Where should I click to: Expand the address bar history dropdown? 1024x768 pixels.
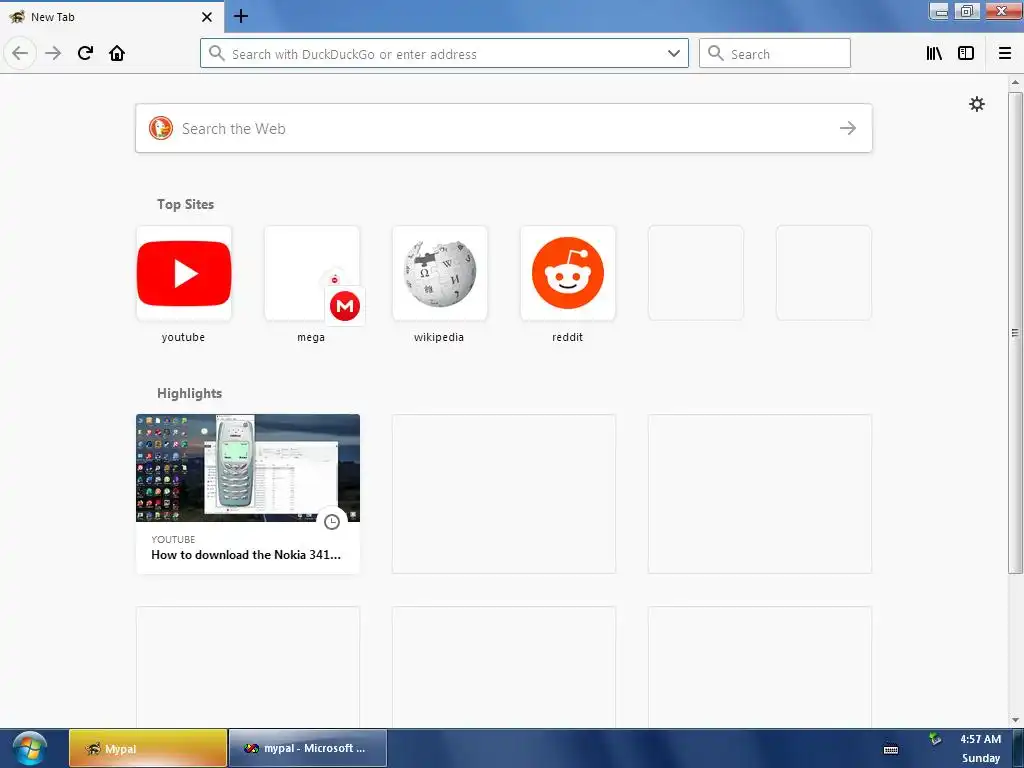pyautogui.click(x=674, y=53)
